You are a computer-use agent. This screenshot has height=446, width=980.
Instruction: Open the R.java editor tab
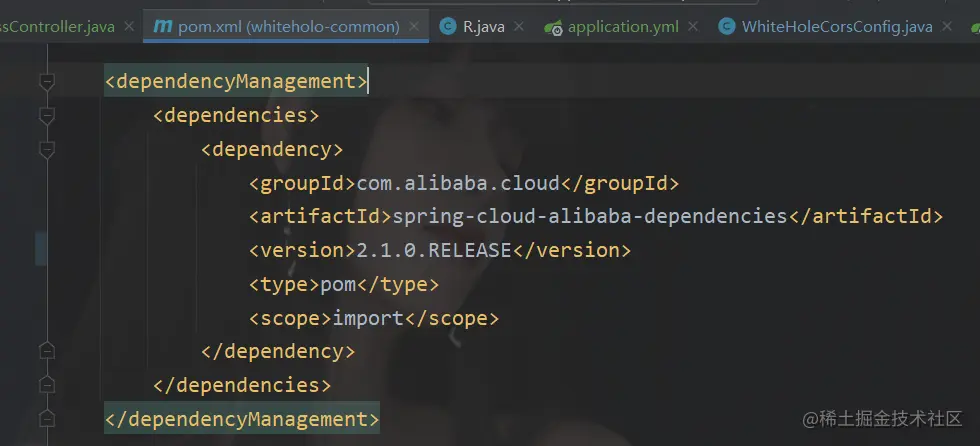(484, 27)
